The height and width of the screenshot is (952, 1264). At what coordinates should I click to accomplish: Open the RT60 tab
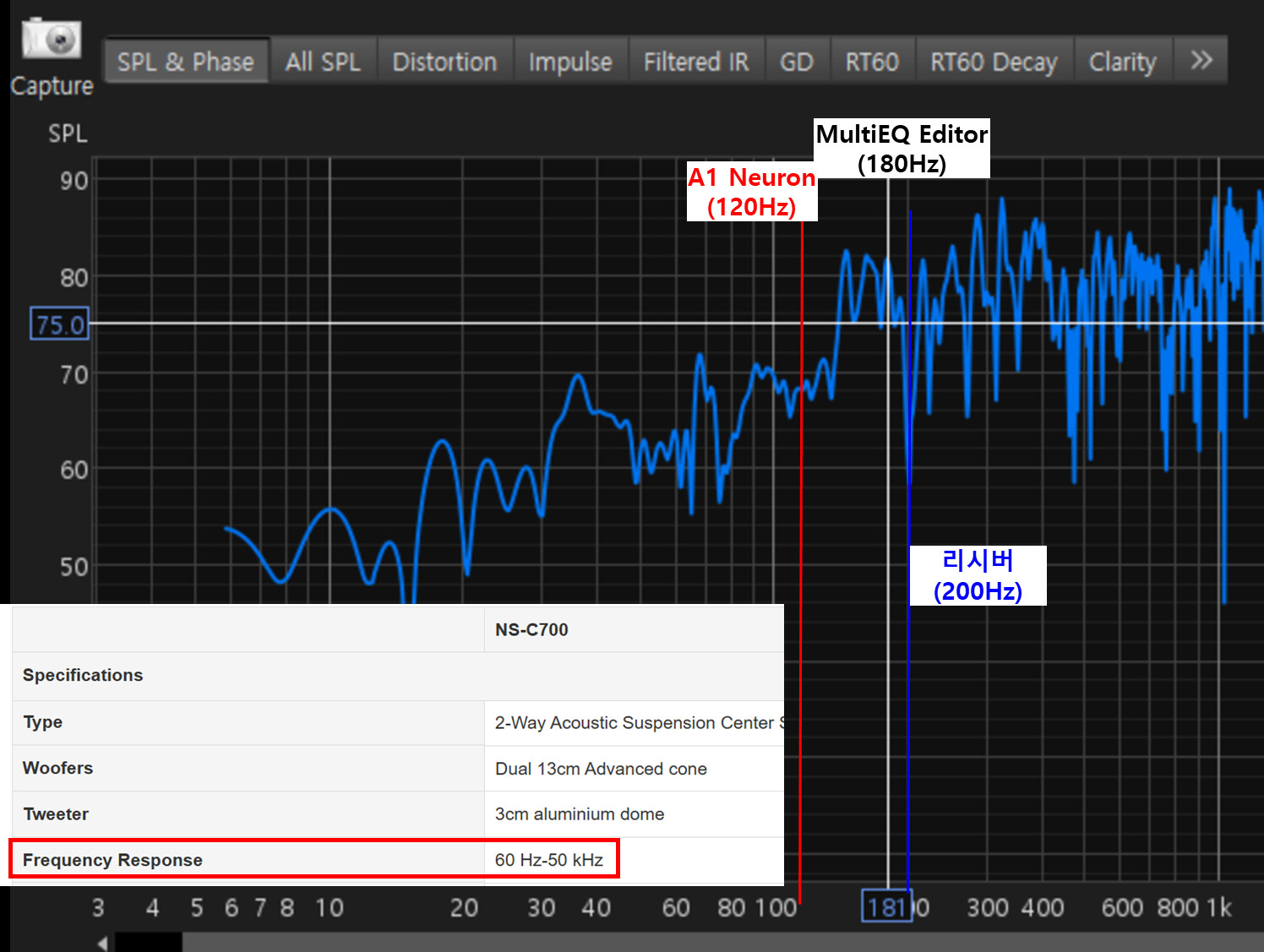pyautogui.click(x=872, y=62)
